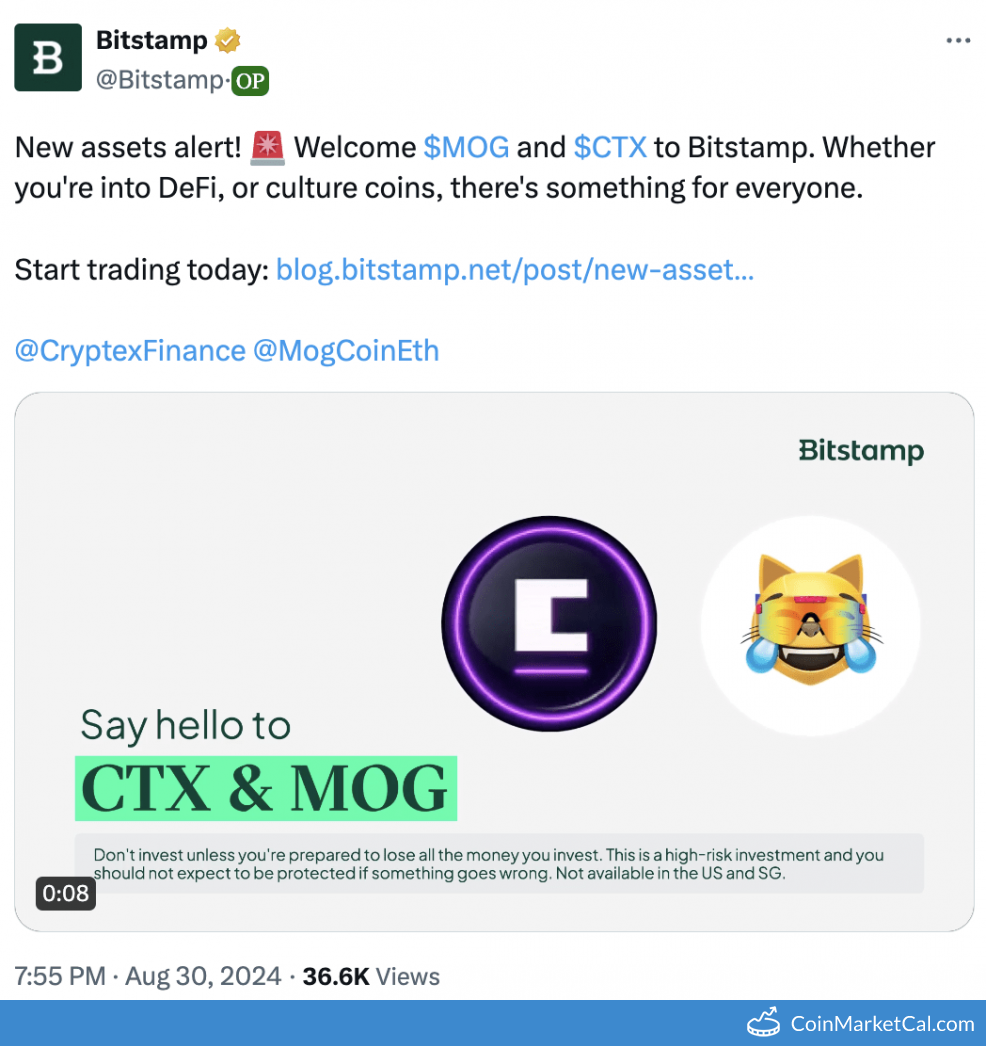Open the $CTX cashtag link
Screen dimensions: 986x1046
click(610, 147)
